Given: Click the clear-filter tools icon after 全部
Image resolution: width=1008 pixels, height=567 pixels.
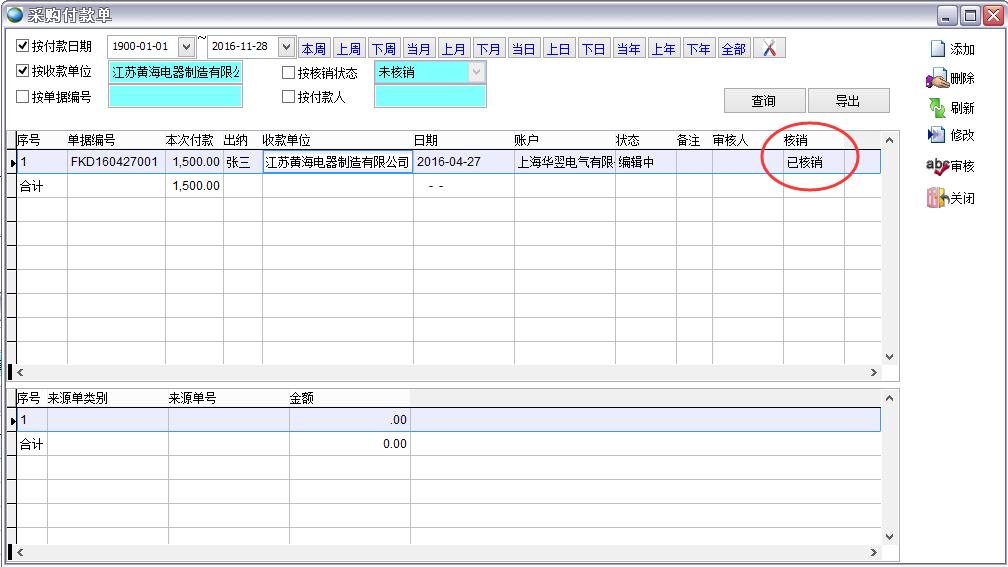Looking at the screenshot, I should pyautogui.click(x=769, y=48).
